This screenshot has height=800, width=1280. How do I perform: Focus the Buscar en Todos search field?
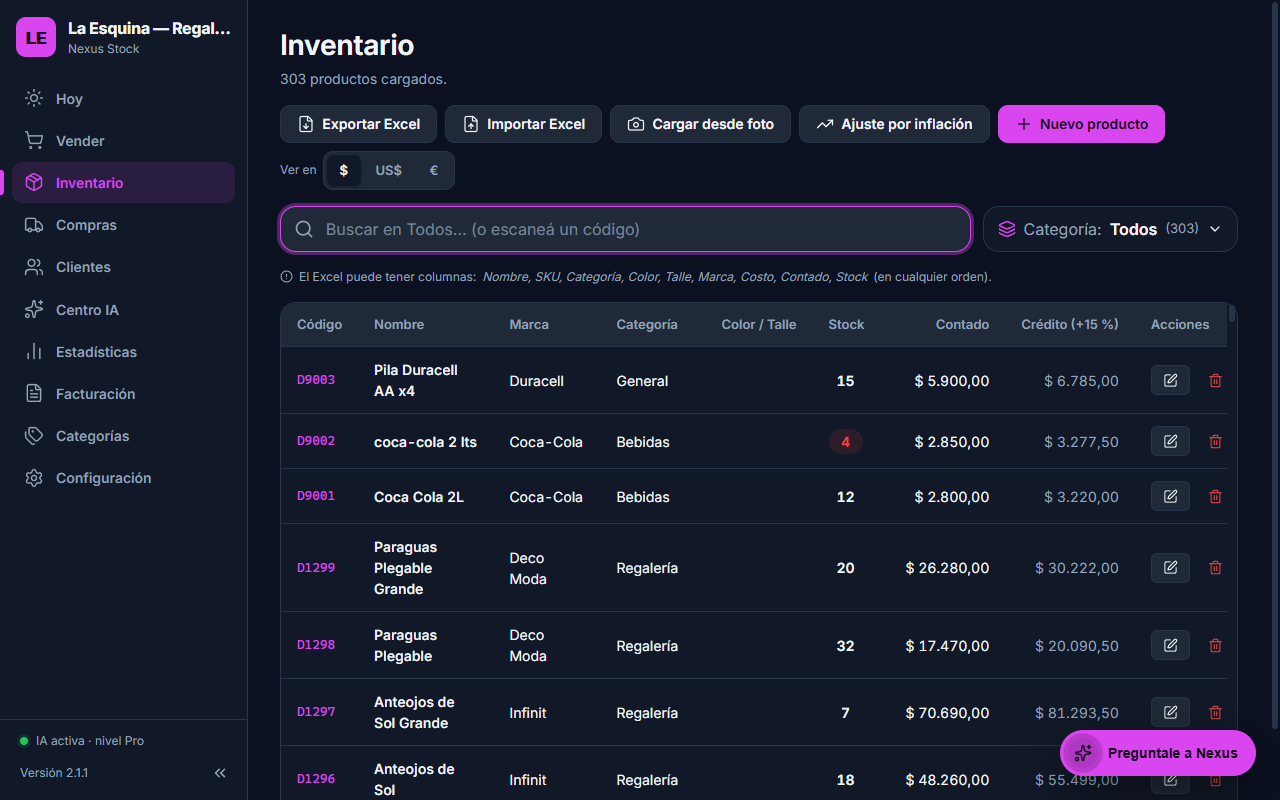pos(626,229)
